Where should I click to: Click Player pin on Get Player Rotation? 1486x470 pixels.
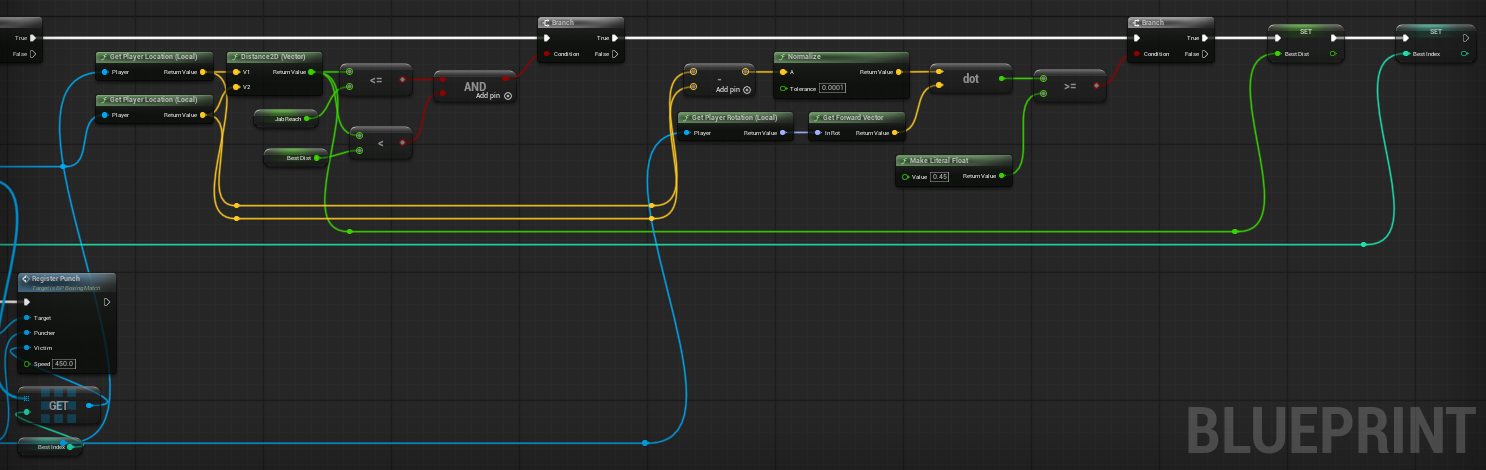[x=685, y=133]
